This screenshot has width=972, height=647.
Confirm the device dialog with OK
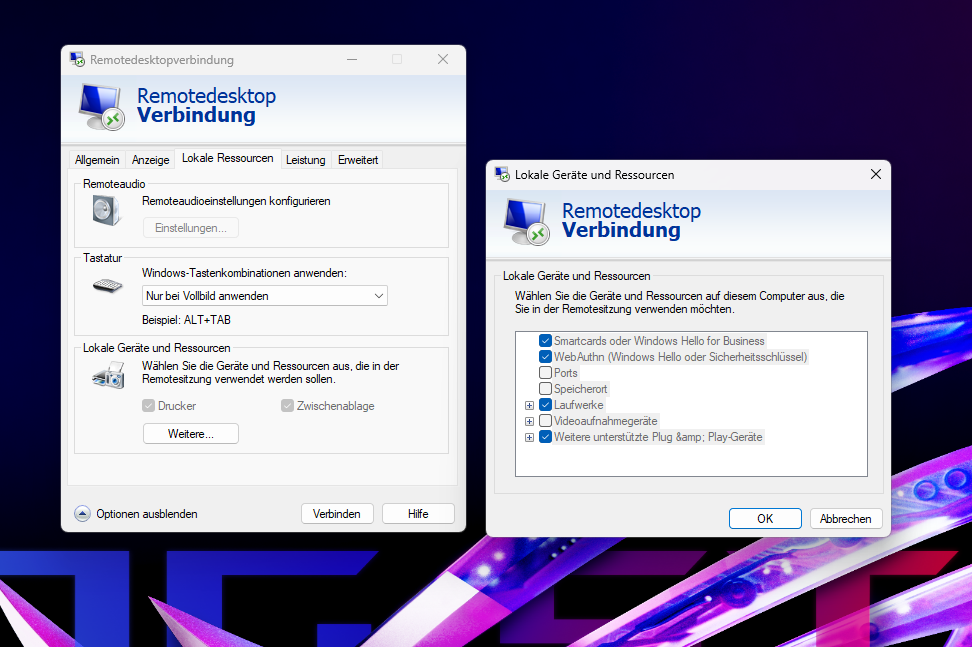pyautogui.click(x=765, y=519)
